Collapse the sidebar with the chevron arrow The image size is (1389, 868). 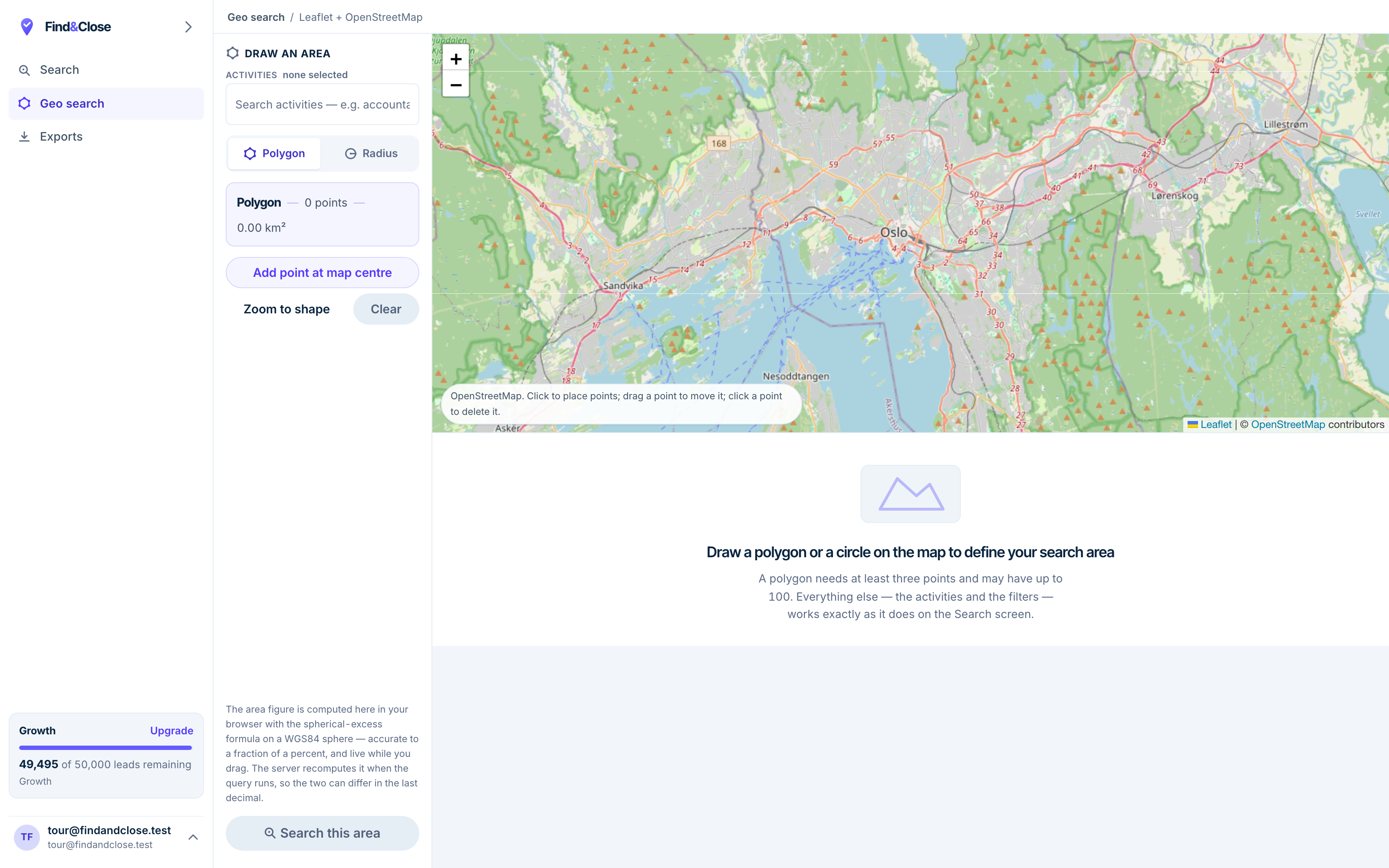(188, 27)
